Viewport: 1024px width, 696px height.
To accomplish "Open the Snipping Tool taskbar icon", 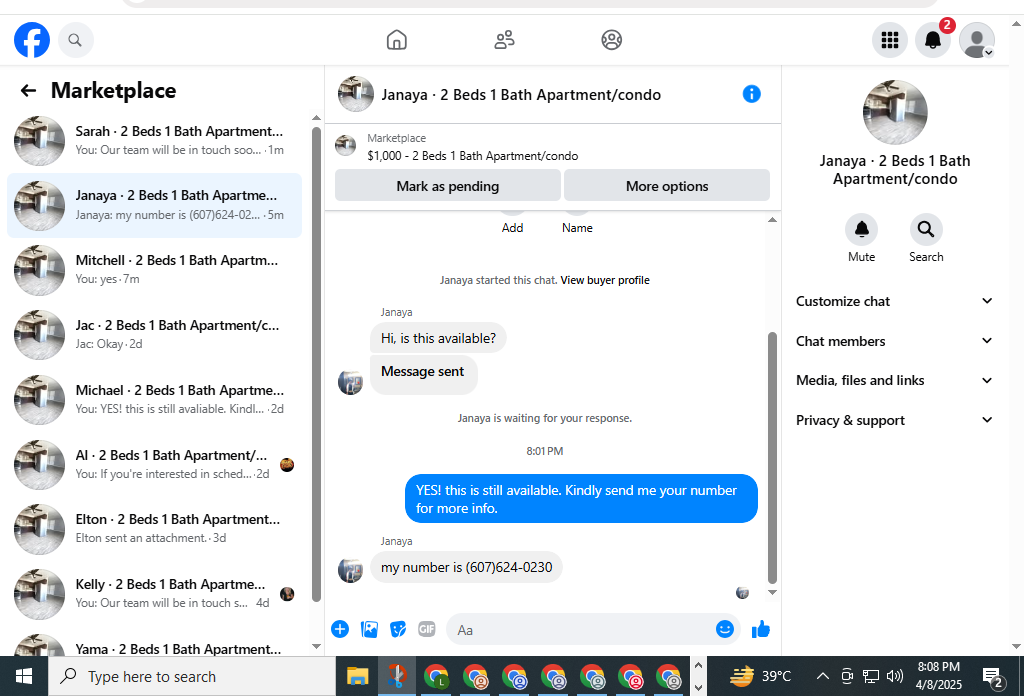I will [396, 676].
